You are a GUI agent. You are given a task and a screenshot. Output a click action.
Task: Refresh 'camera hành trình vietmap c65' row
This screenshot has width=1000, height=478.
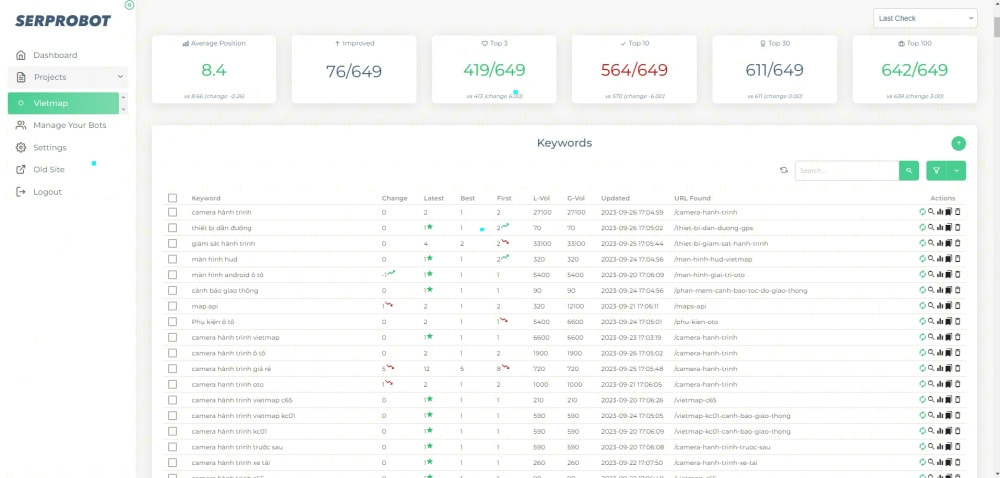[922, 400]
